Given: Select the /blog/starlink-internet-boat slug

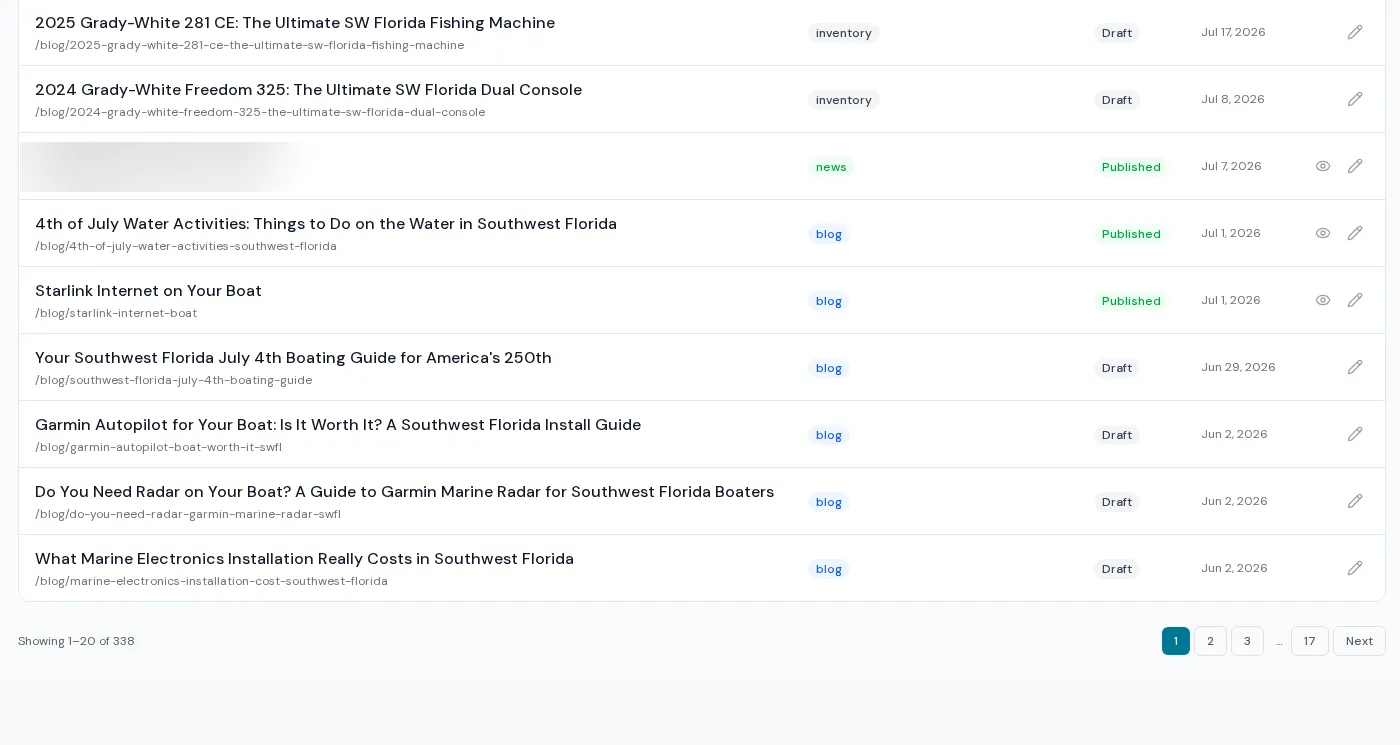Looking at the screenshot, I should (x=116, y=313).
